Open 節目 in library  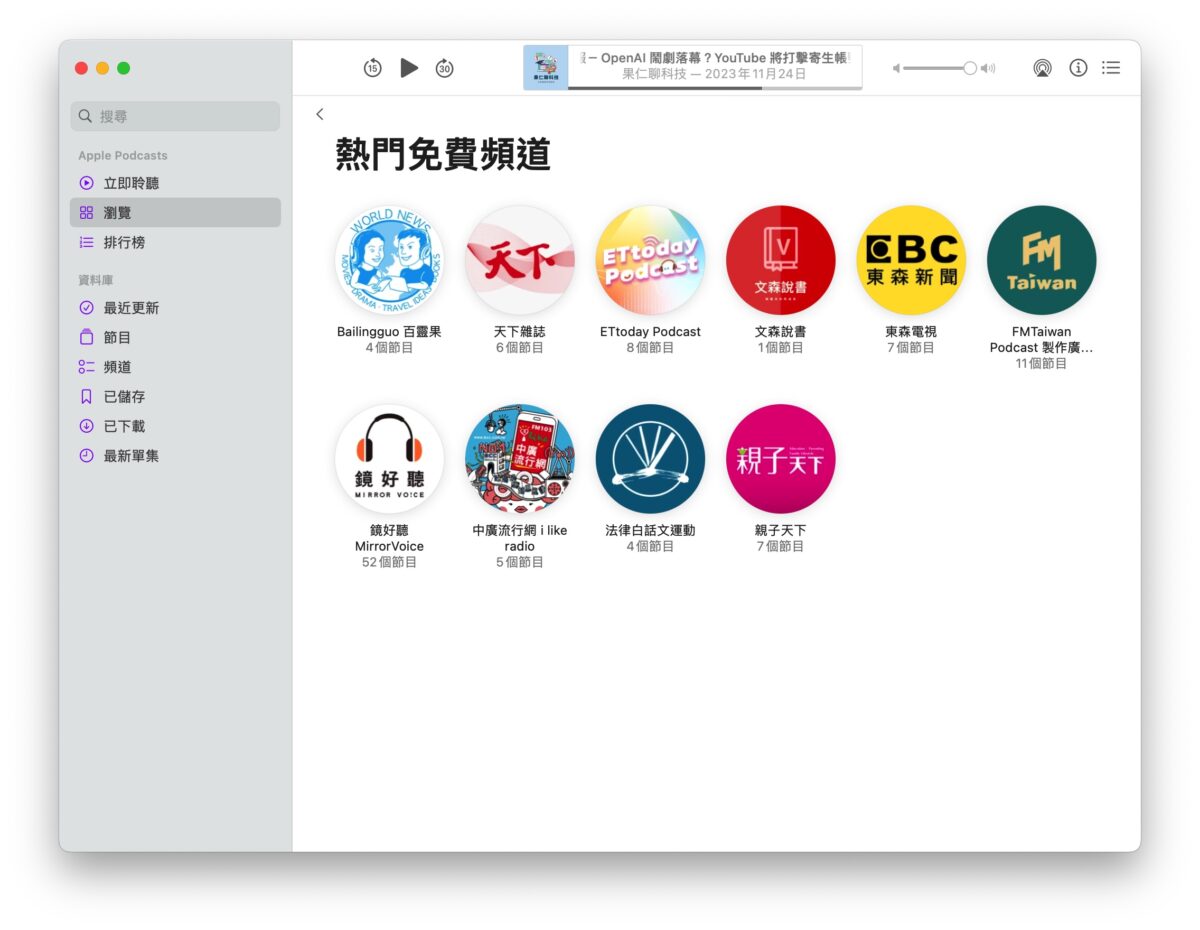click(175, 338)
